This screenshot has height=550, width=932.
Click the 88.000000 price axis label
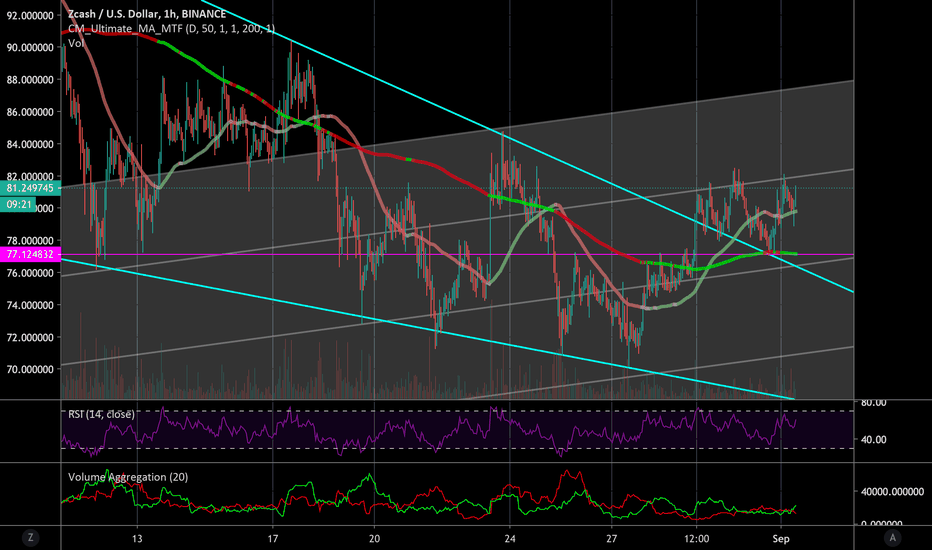click(30, 80)
